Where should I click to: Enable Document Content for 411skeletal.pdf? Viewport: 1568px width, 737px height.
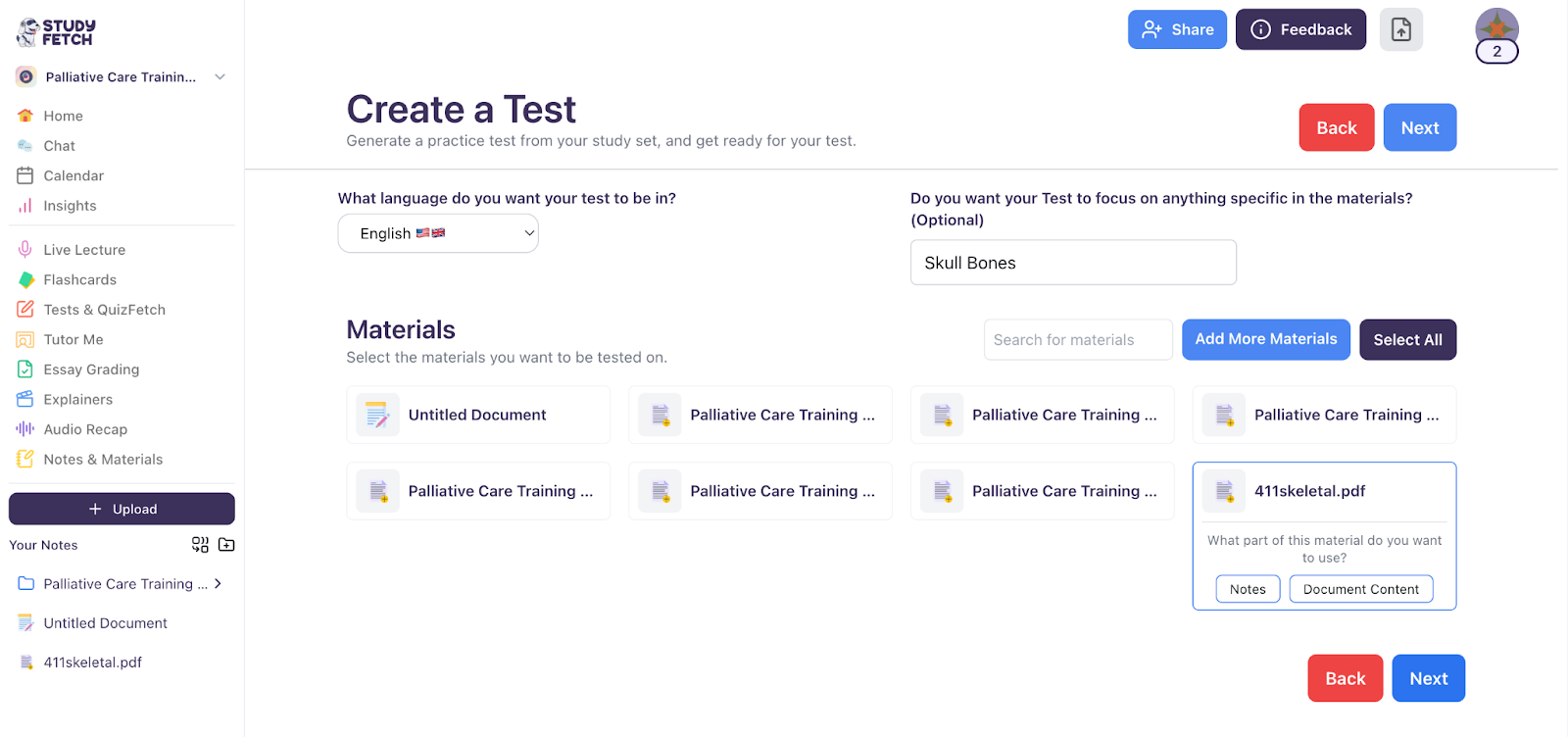1360,589
